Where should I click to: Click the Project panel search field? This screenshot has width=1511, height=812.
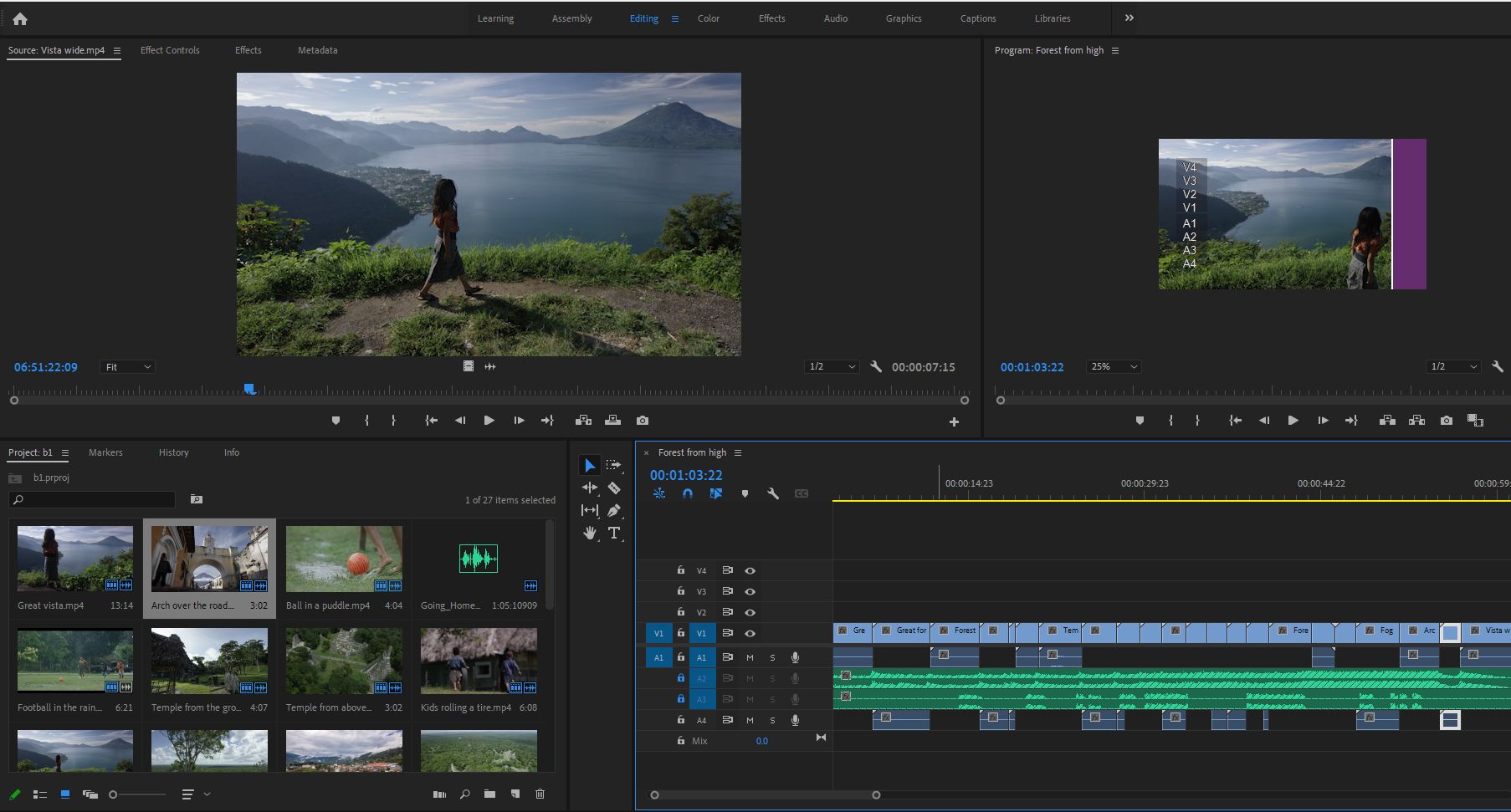point(92,499)
